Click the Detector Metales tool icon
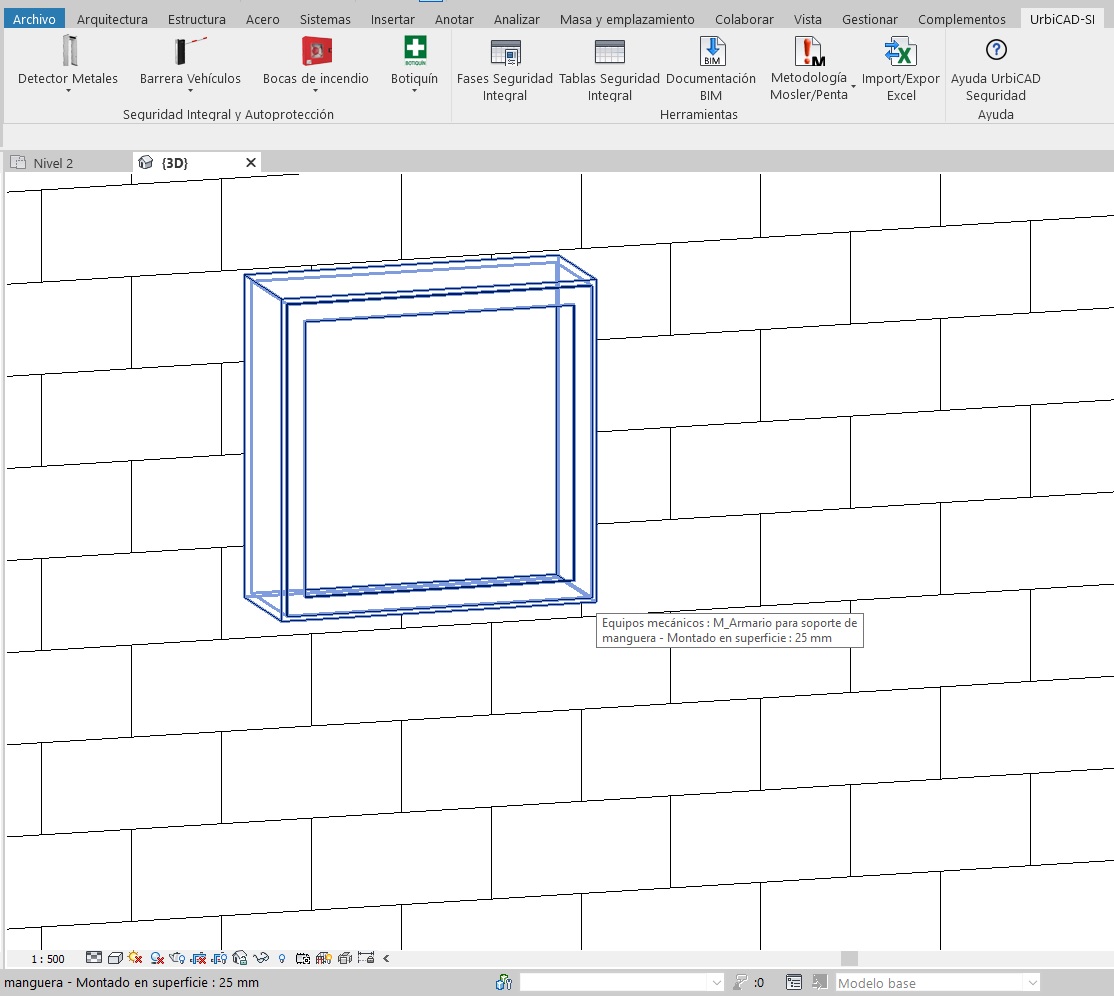This screenshot has height=998, width=1114. (x=68, y=51)
